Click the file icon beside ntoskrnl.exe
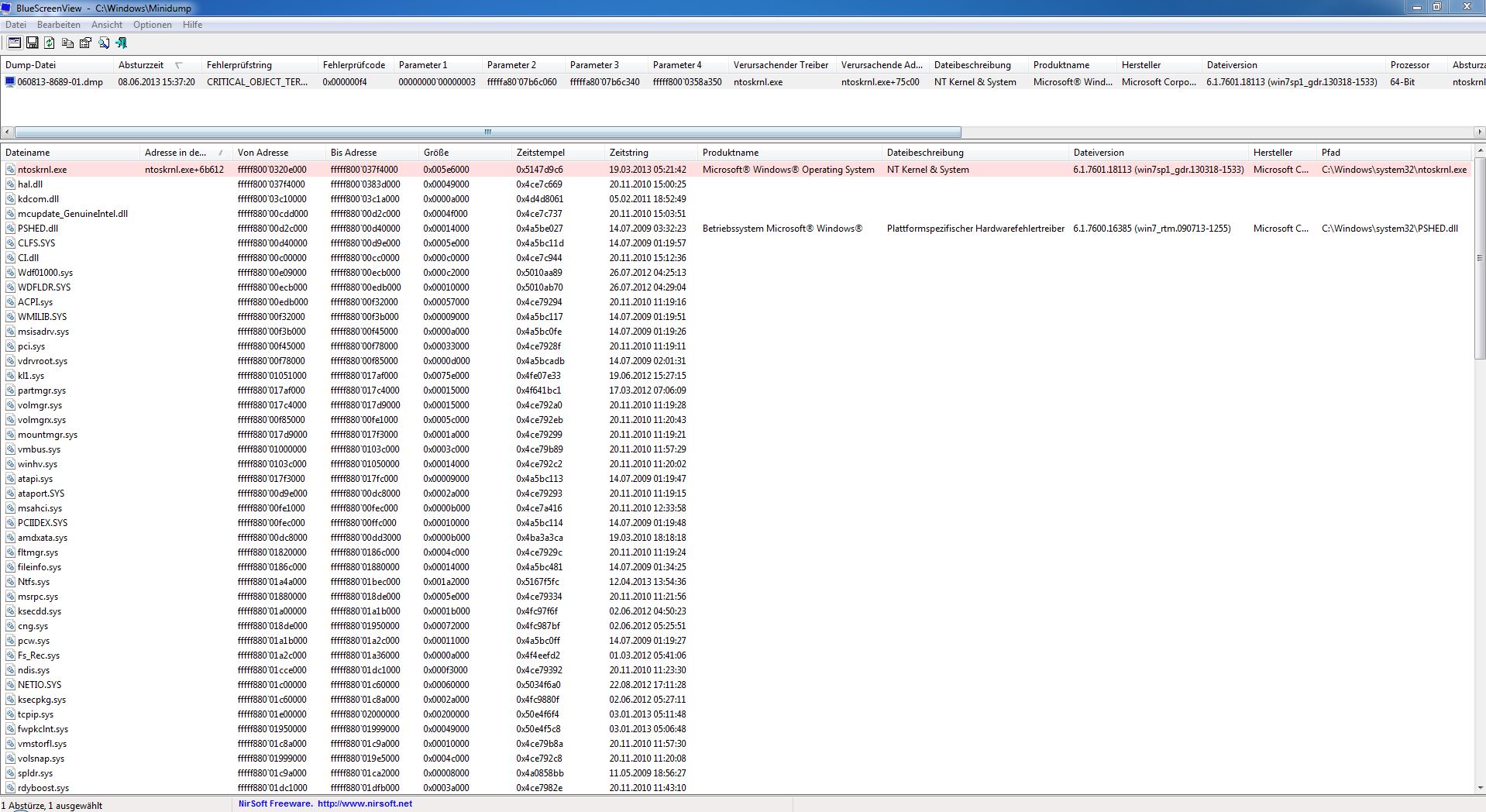This screenshot has height=812, width=1486. pyautogui.click(x=10, y=170)
